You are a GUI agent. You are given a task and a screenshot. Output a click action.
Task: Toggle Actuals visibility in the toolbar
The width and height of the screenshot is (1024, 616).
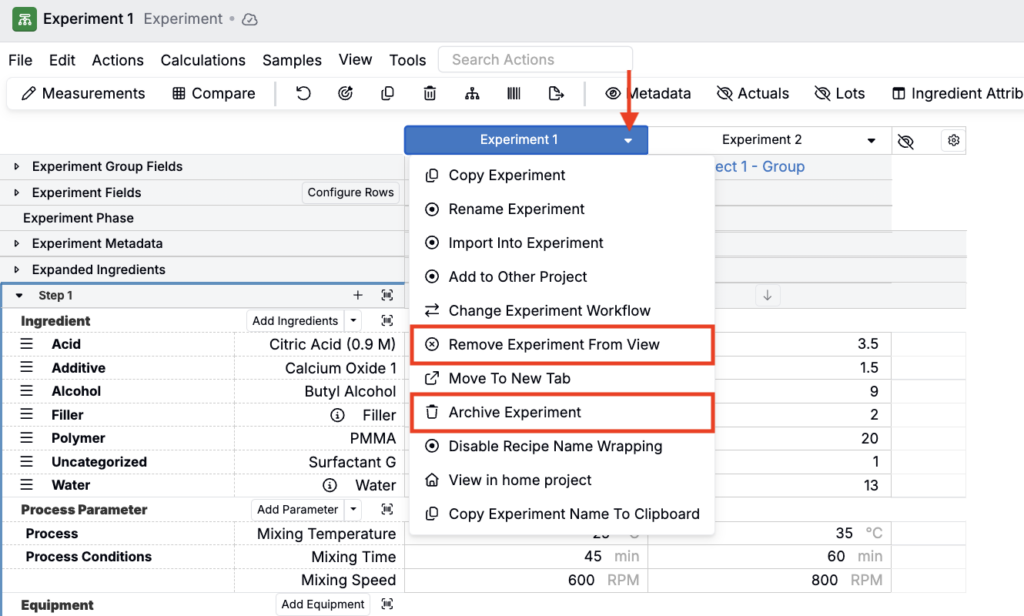[x=753, y=94]
